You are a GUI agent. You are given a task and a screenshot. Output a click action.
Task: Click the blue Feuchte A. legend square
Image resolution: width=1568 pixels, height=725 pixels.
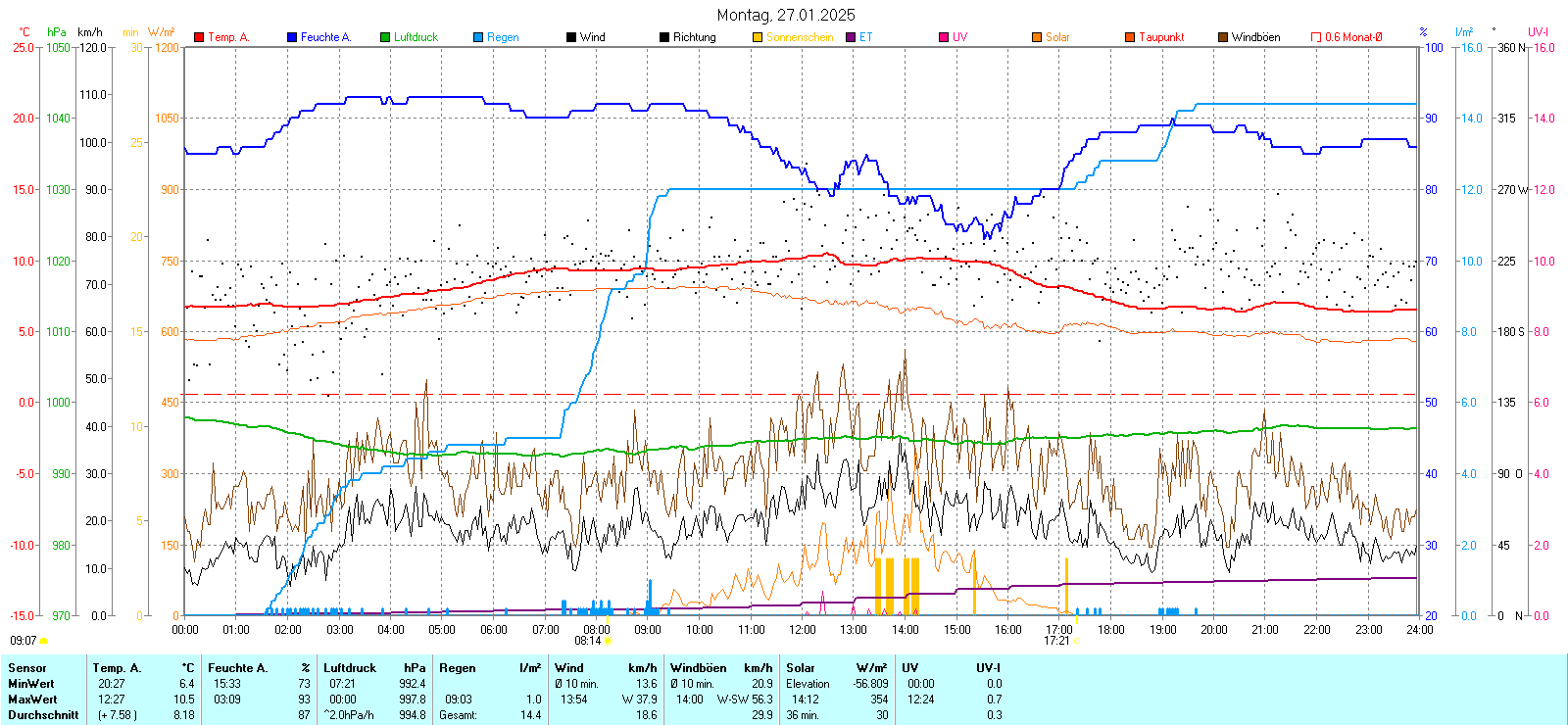[x=292, y=37]
